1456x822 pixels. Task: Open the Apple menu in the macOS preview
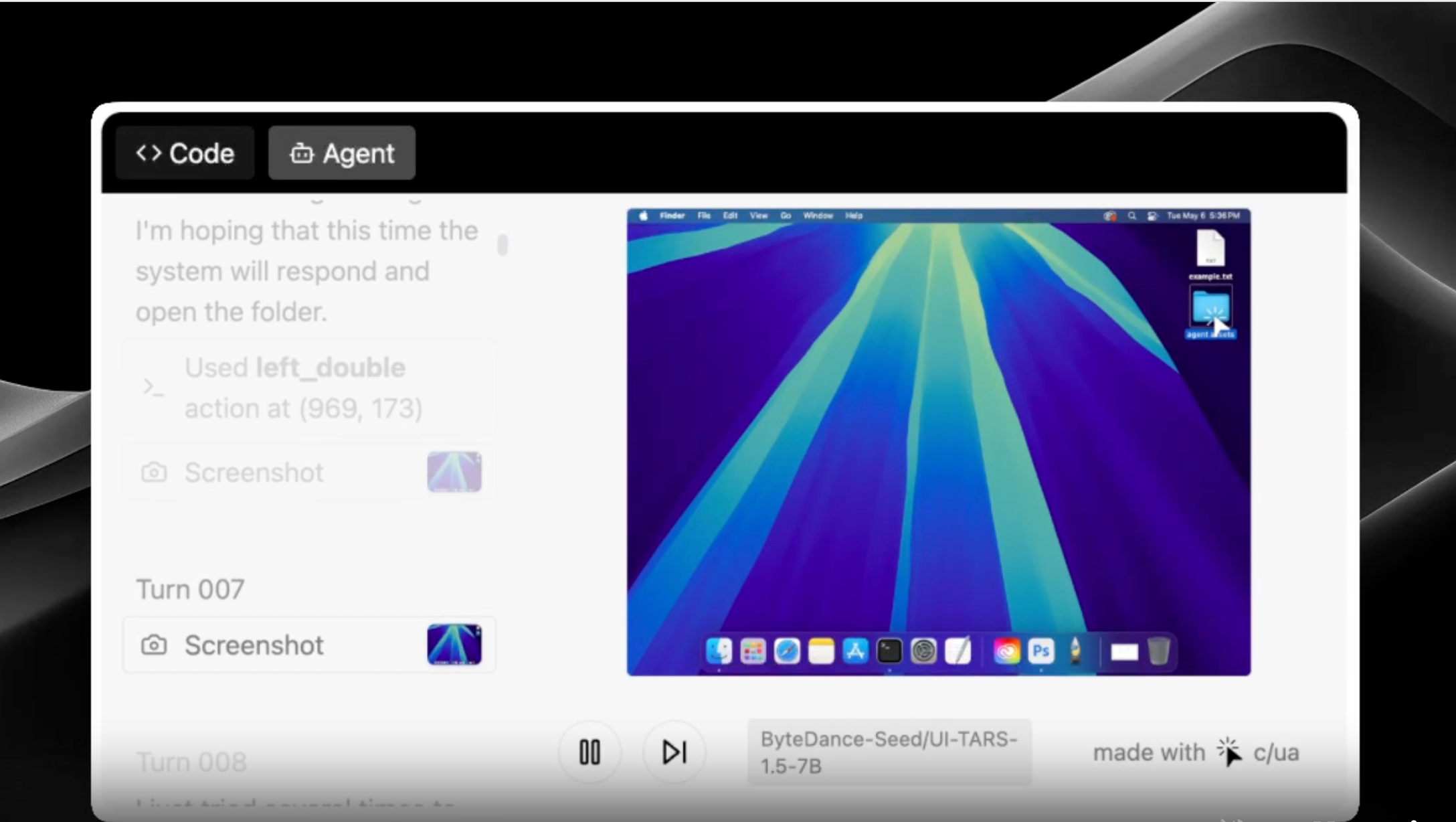pyautogui.click(x=644, y=216)
